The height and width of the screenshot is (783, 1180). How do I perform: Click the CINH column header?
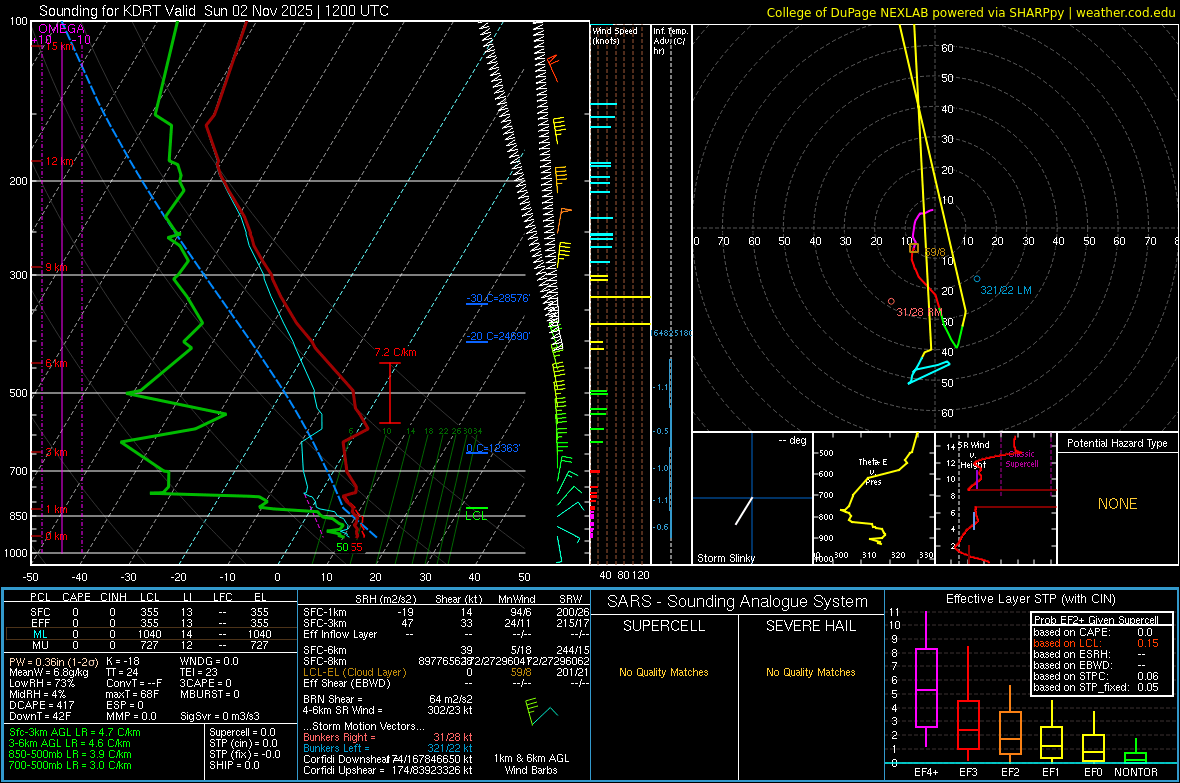coord(113,597)
